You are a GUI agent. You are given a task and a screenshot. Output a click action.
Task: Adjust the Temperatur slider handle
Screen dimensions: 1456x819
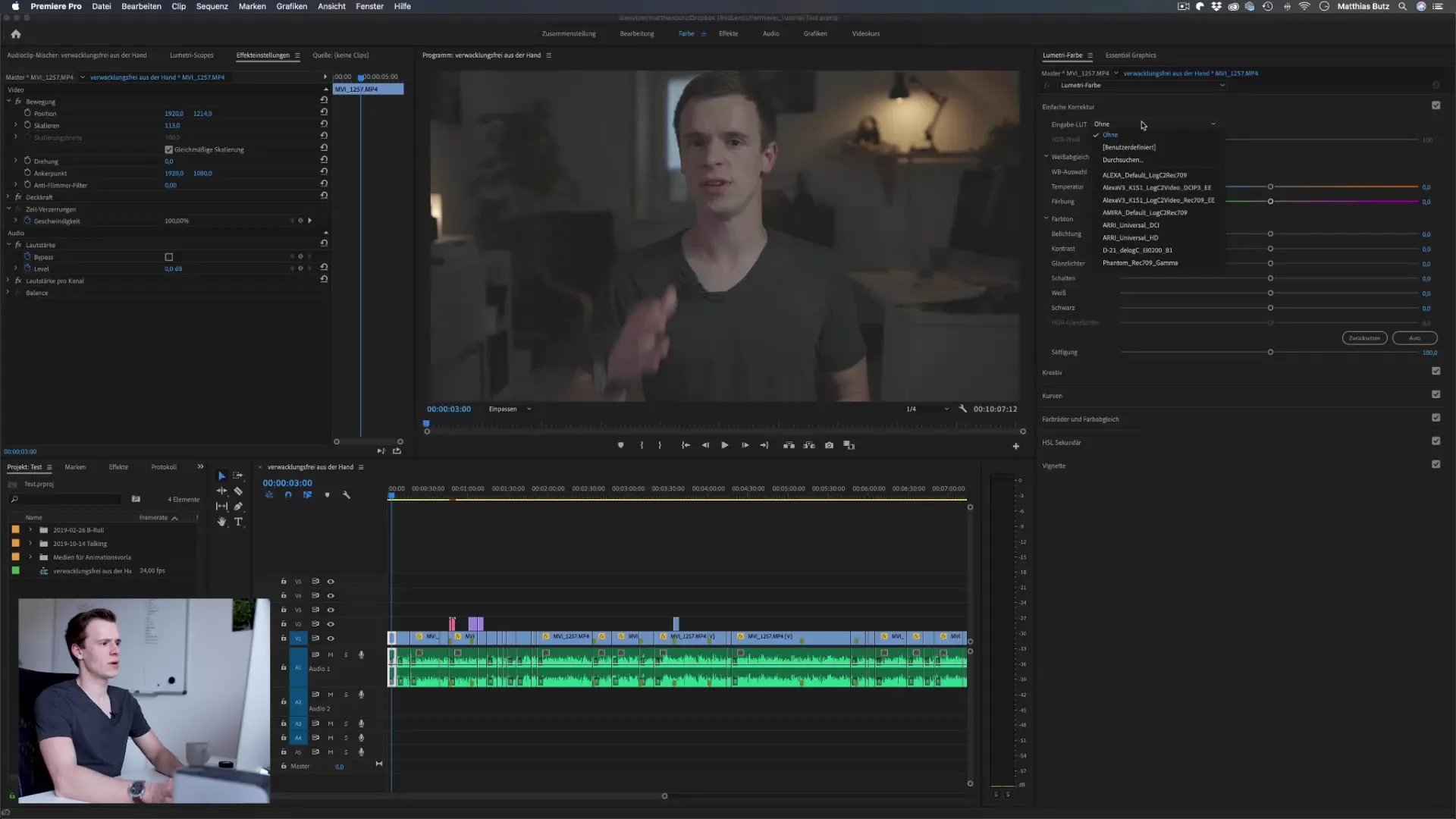pyautogui.click(x=1270, y=187)
